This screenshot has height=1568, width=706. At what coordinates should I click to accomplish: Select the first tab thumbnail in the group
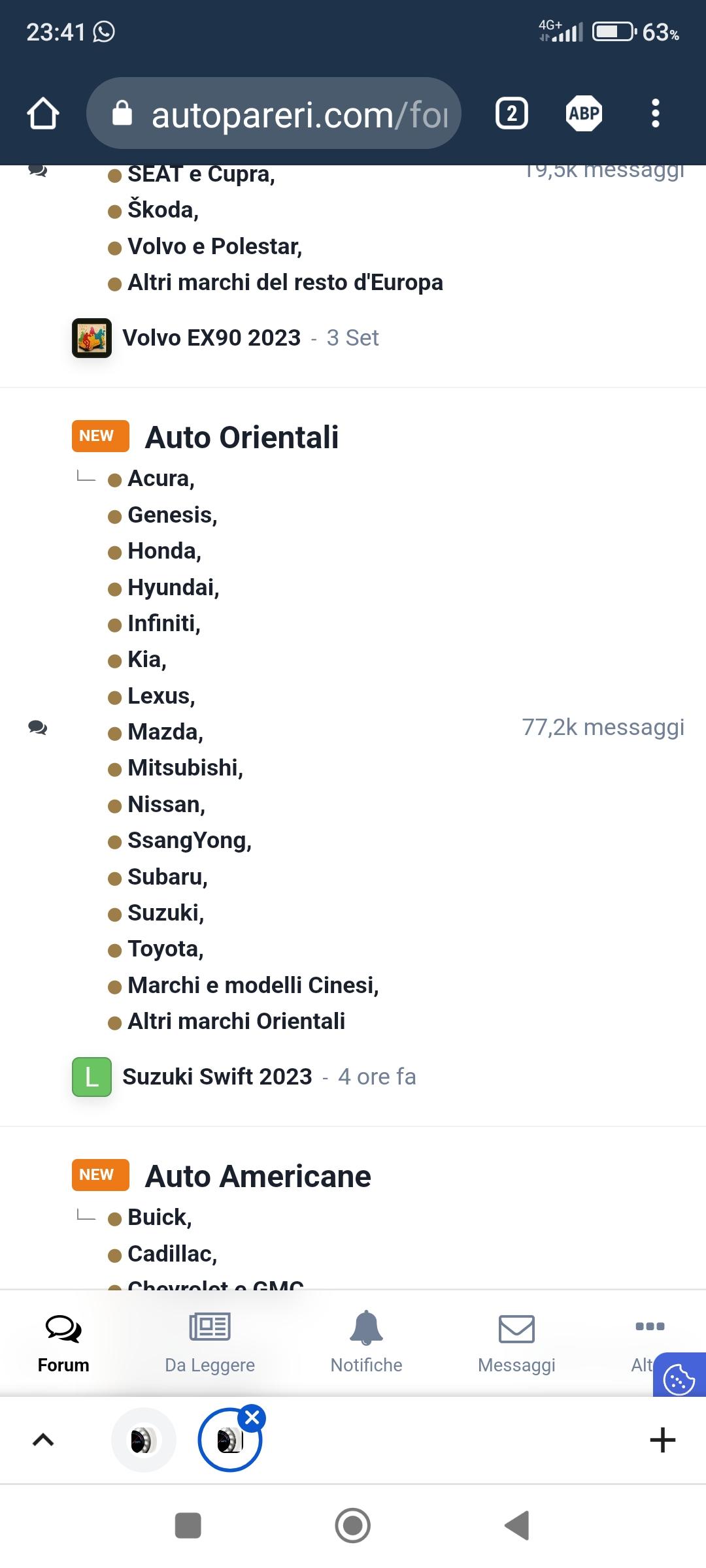144,1440
